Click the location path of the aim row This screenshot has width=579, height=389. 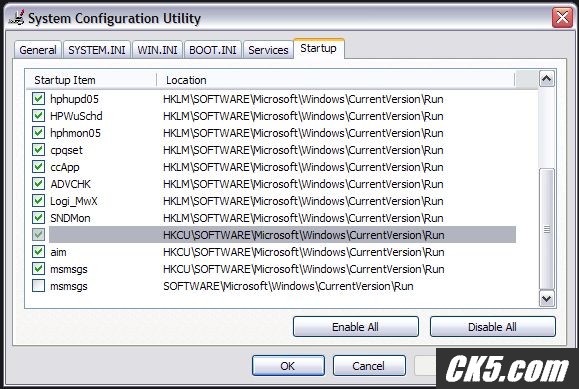pyautogui.click(x=304, y=252)
